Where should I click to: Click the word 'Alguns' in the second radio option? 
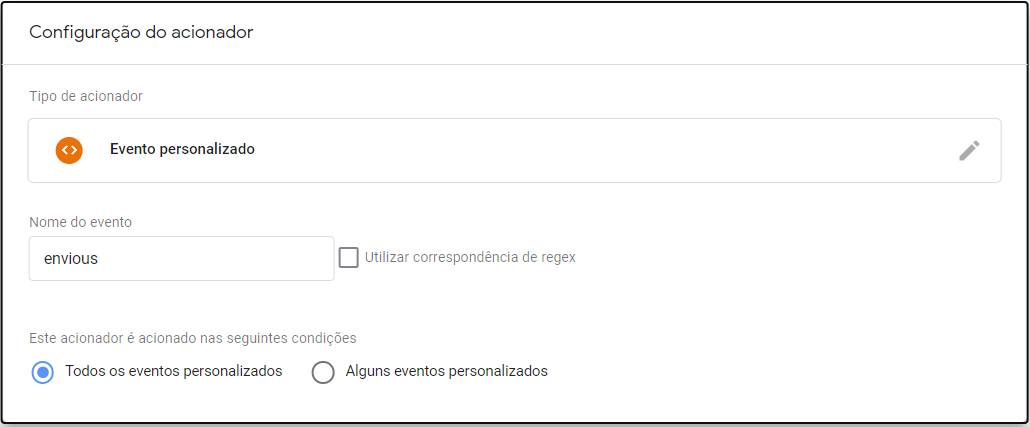click(x=367, y=371)
